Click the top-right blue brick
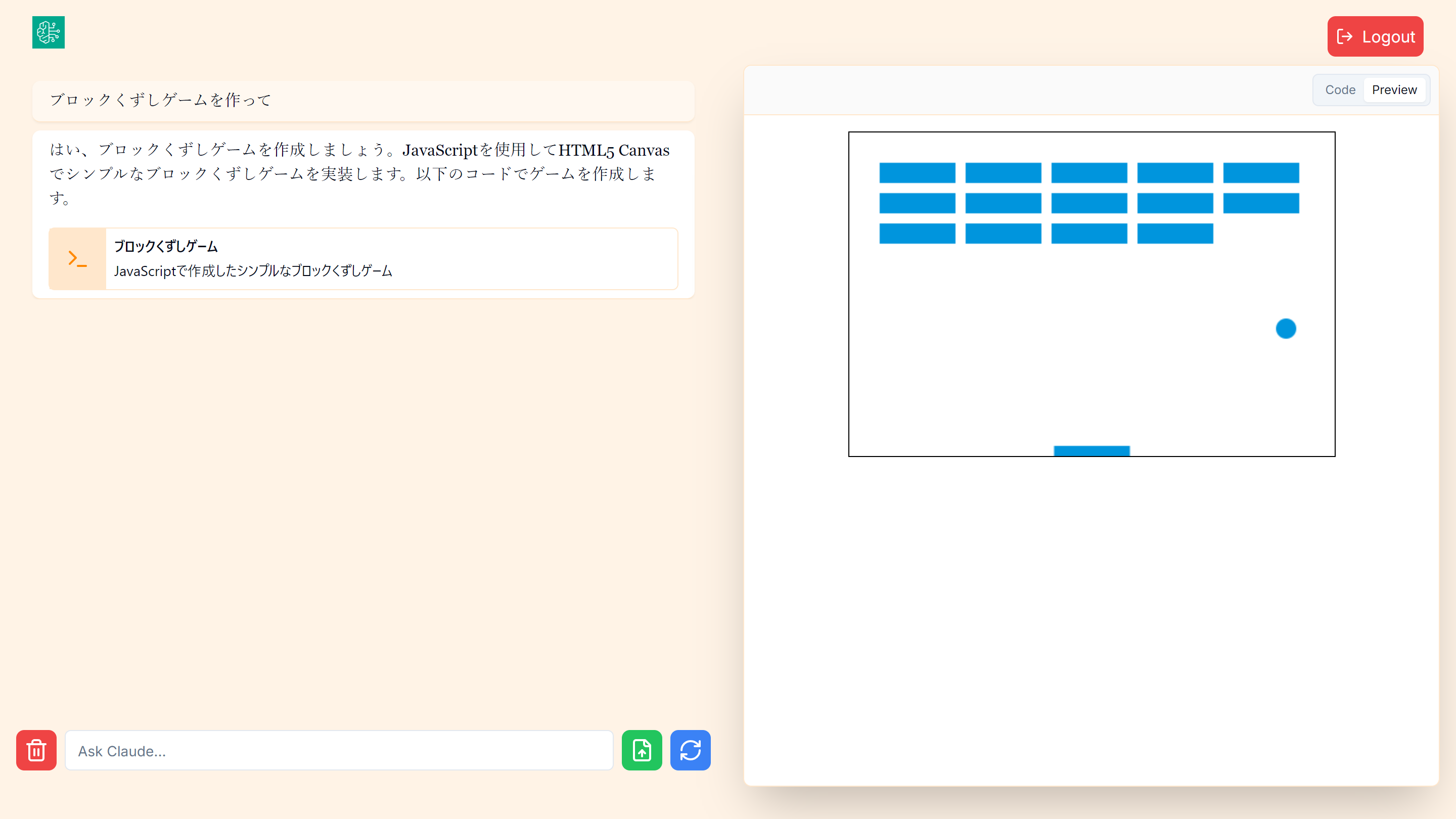Screen dimensions: 1456x819 1260,173
